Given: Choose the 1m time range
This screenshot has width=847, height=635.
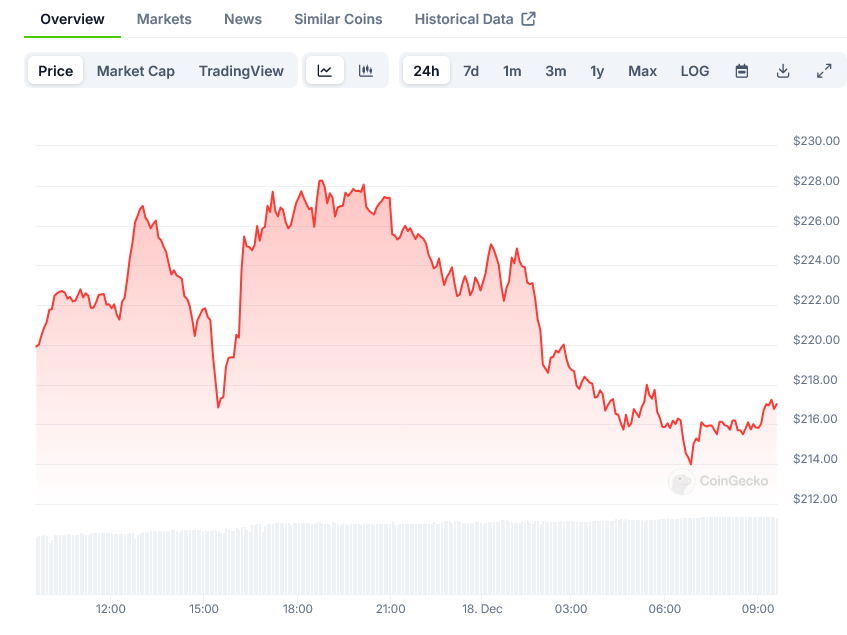Looking at the screenshot, I should [512, 71].
